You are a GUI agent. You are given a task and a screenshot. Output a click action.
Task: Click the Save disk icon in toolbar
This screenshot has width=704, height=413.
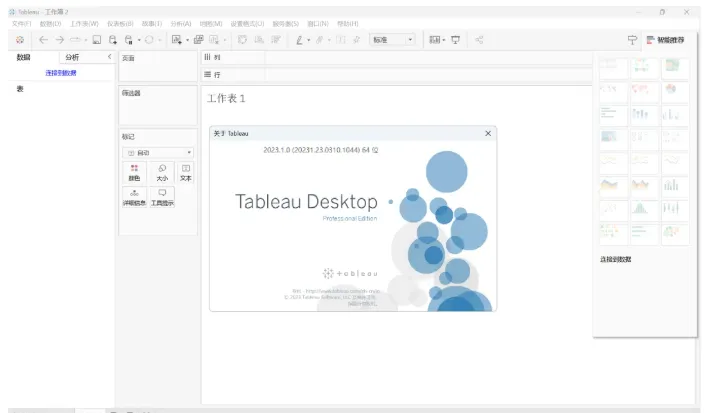(x=97, y=40)
